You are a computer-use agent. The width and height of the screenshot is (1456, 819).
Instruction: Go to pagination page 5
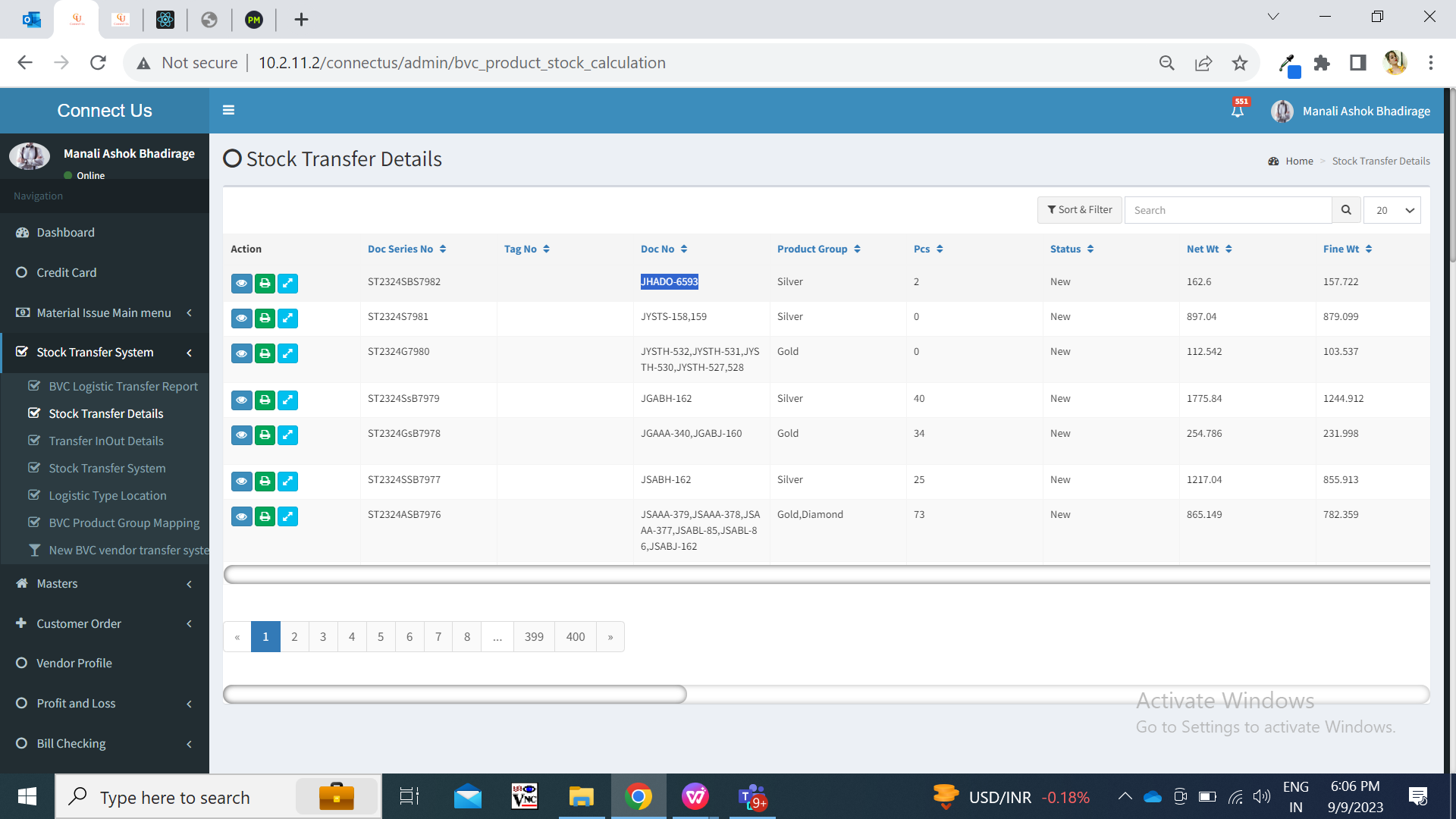click(381, 637)
